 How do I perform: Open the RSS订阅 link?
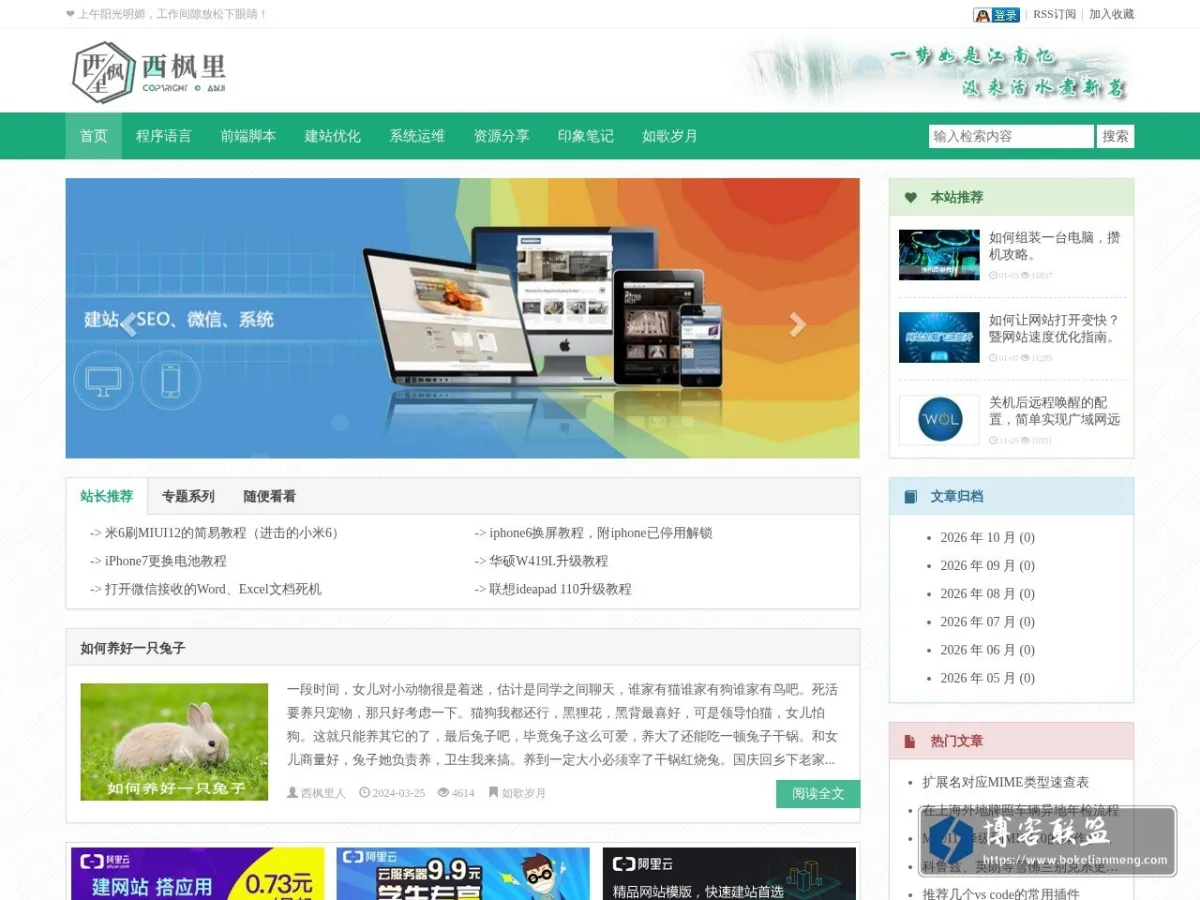point(1054,14)
